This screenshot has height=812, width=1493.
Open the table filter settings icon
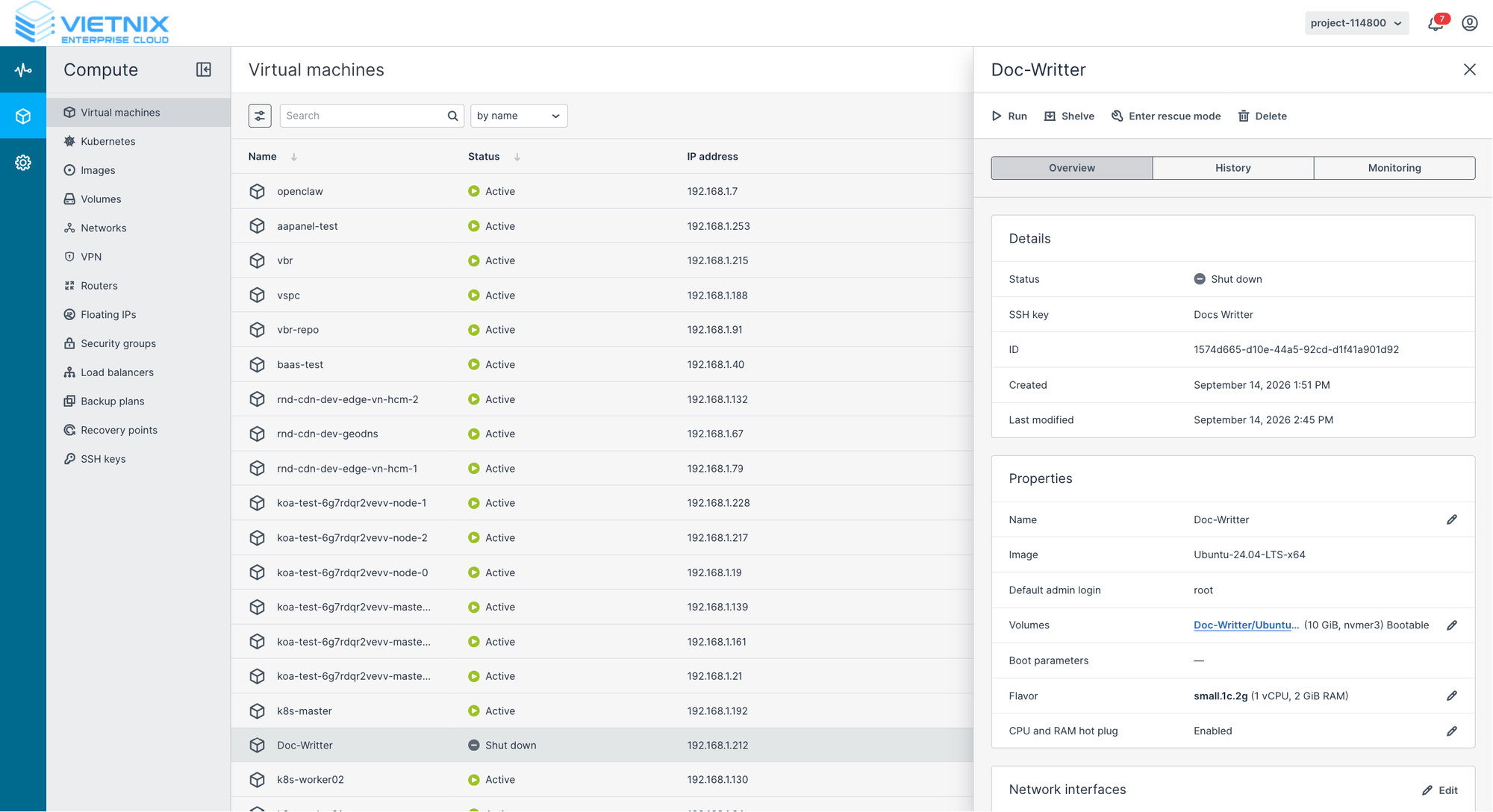(x=260, y=116)
